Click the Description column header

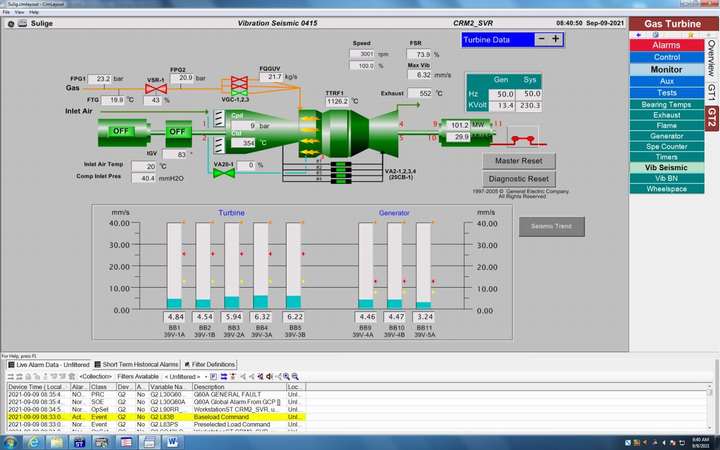(x=239, y=387)
